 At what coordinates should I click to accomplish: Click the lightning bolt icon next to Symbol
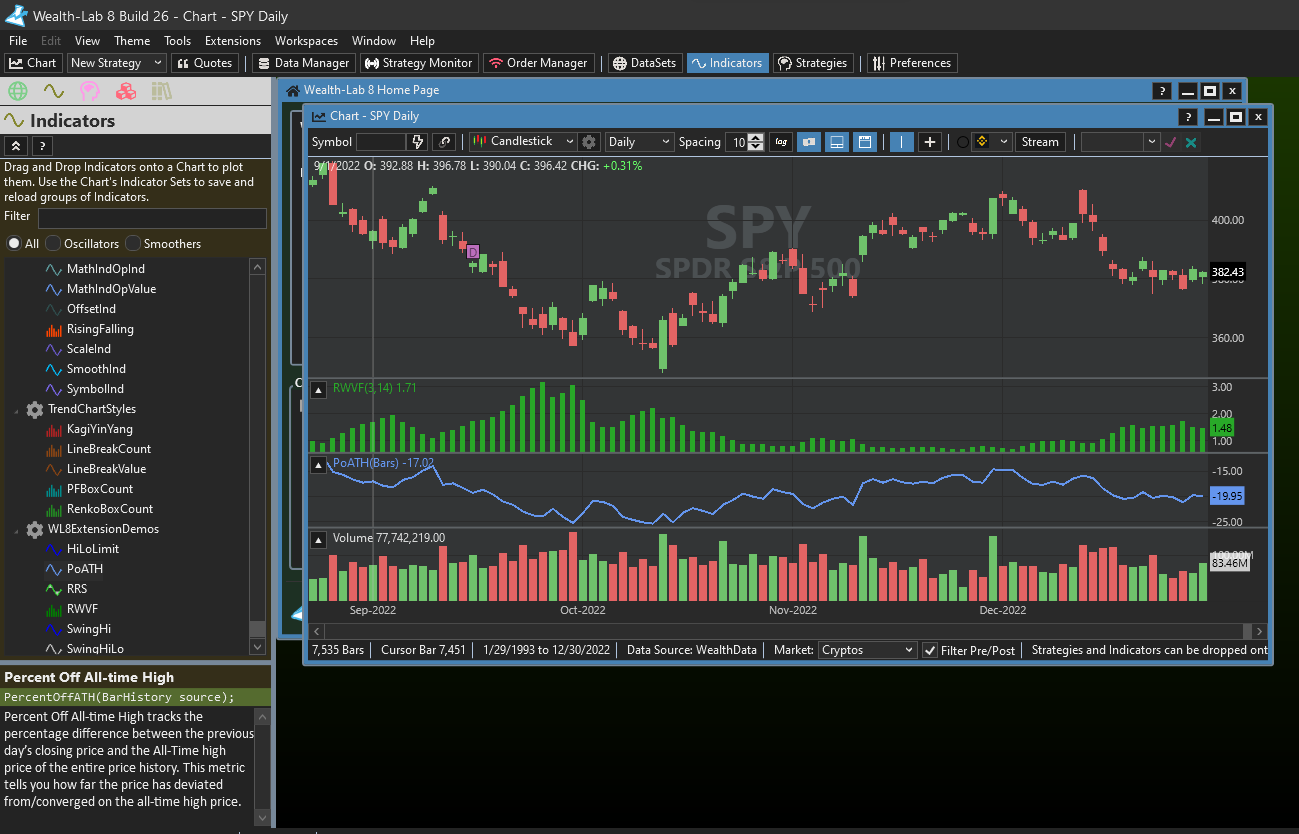point(418,142)
